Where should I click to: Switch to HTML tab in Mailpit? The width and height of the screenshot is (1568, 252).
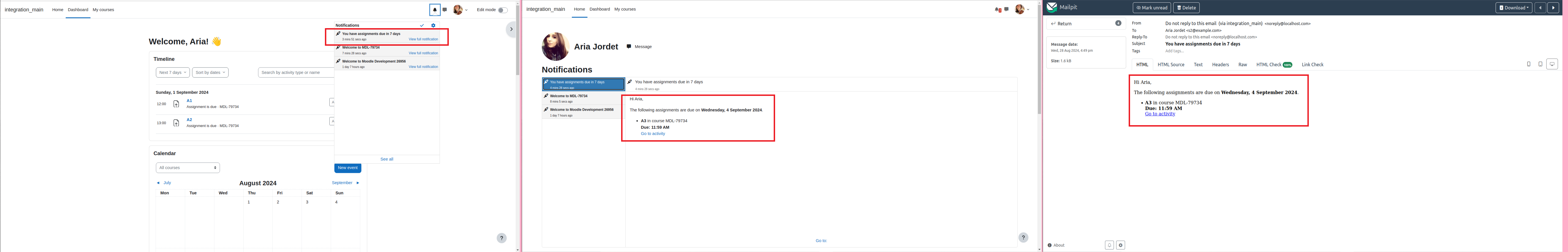1142,65
